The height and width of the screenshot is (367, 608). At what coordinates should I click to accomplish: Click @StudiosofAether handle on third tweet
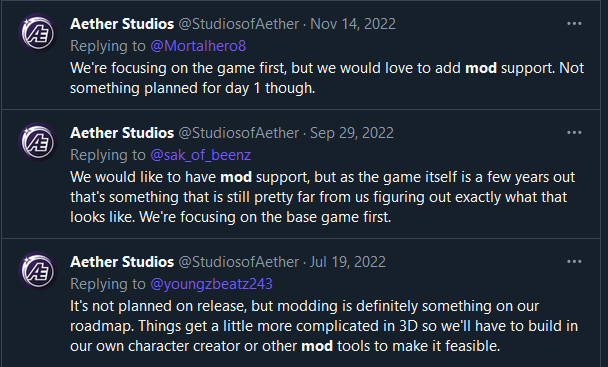coord(238,262)
